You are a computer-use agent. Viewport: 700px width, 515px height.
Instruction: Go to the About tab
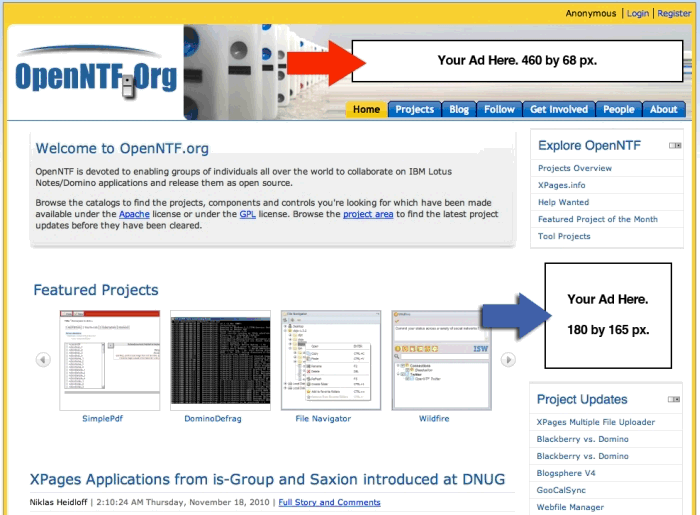[x=663, y=109]
